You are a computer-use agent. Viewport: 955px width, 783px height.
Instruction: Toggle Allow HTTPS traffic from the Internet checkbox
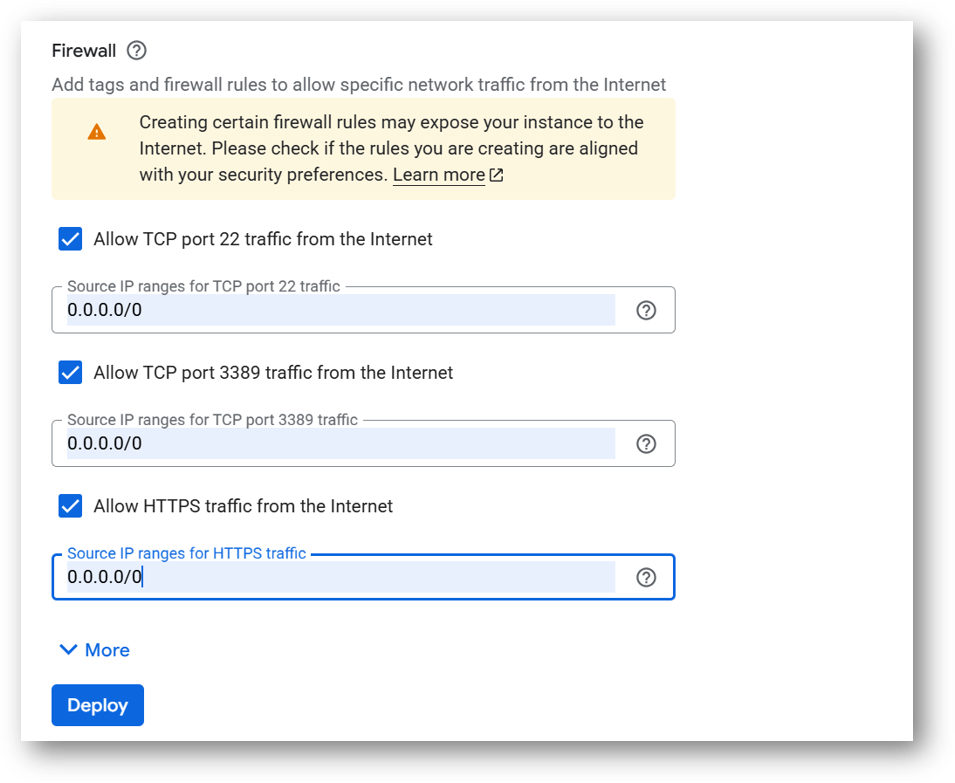(x=70, y=506)
